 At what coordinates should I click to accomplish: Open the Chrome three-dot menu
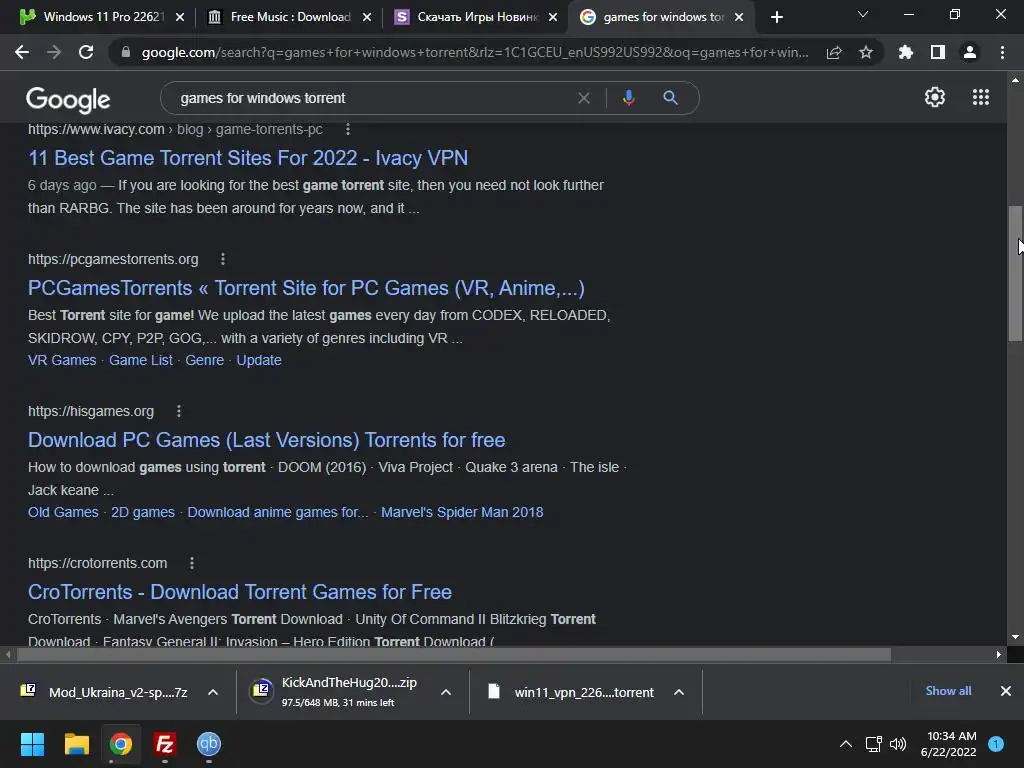[x=1002, y=52]
